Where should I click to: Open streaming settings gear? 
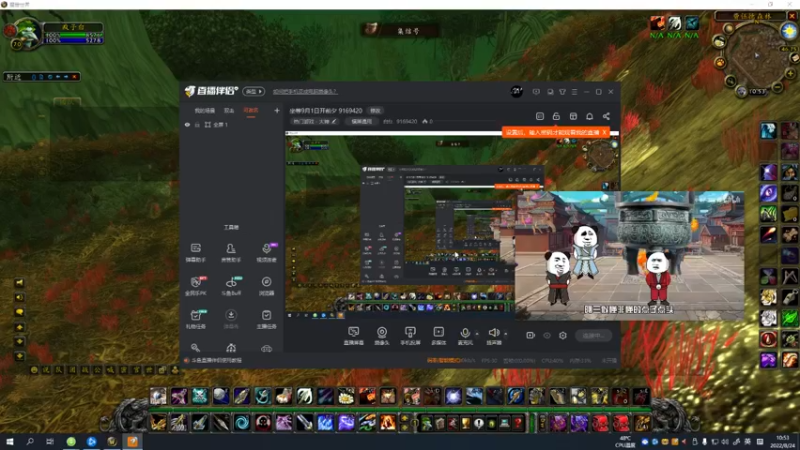[563, 335]
